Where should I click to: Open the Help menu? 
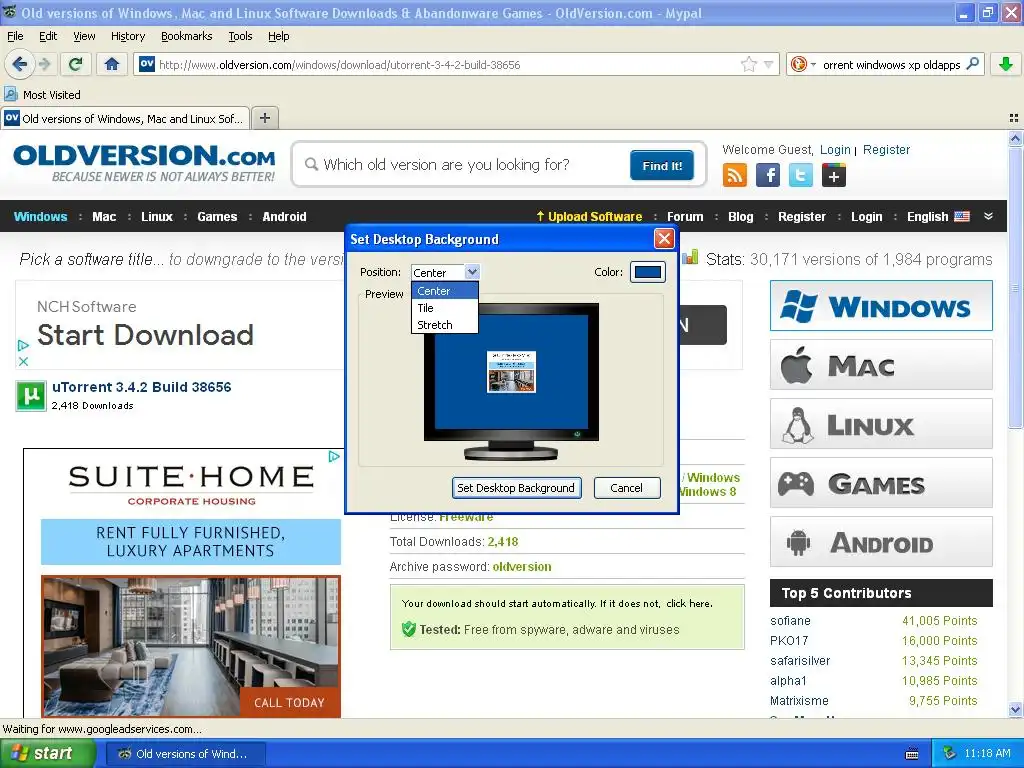(279, 36)
